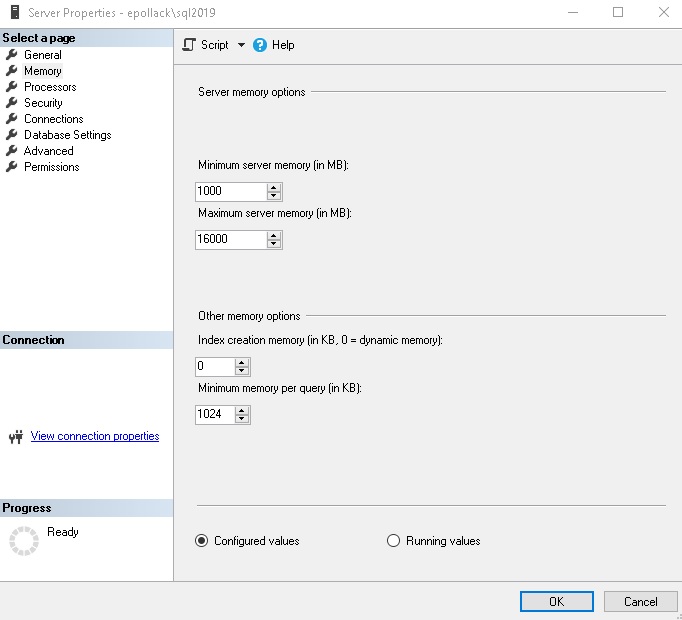Increase Minimum memory per query value
Image resolution: width=682 pixels, height=620 pixels.
(242, 410)
